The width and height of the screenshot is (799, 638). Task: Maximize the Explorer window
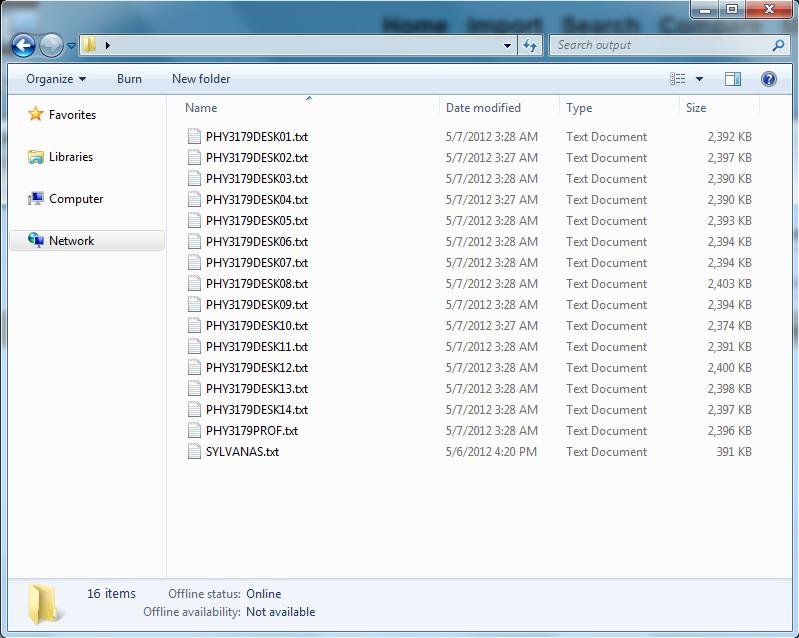pos(732,9)
